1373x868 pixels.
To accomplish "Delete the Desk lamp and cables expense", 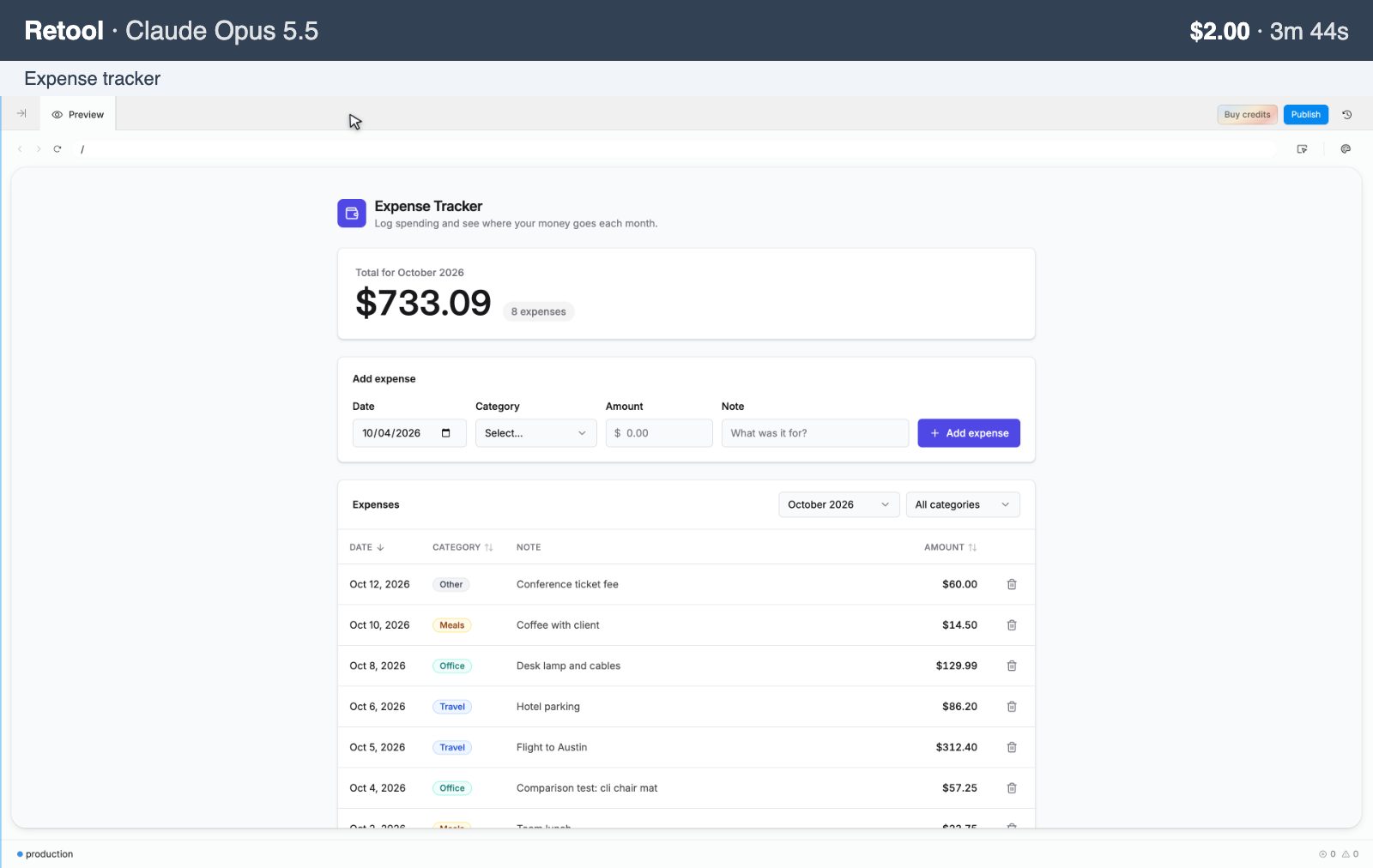I will click(1012, 666).
